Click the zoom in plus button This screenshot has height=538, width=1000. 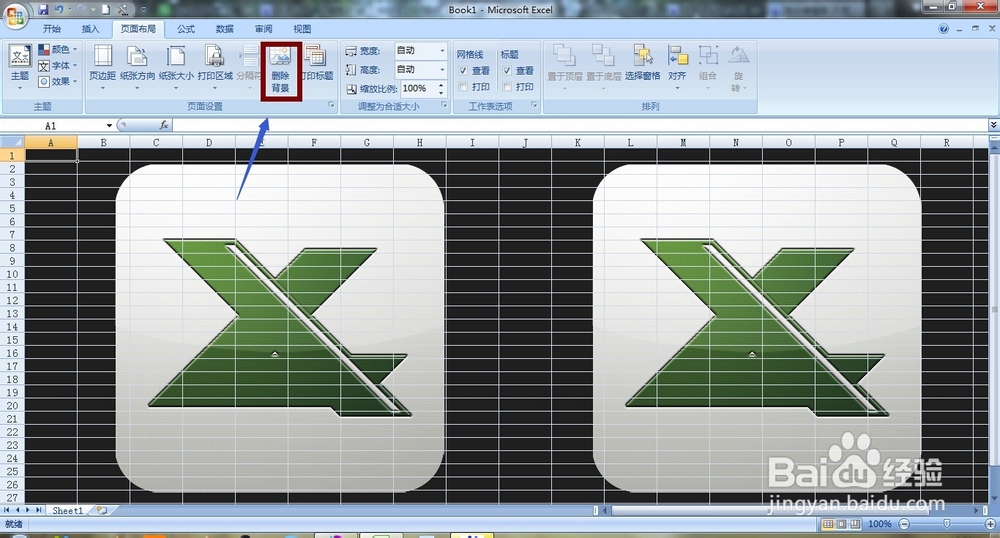click(x=990, y=524)
